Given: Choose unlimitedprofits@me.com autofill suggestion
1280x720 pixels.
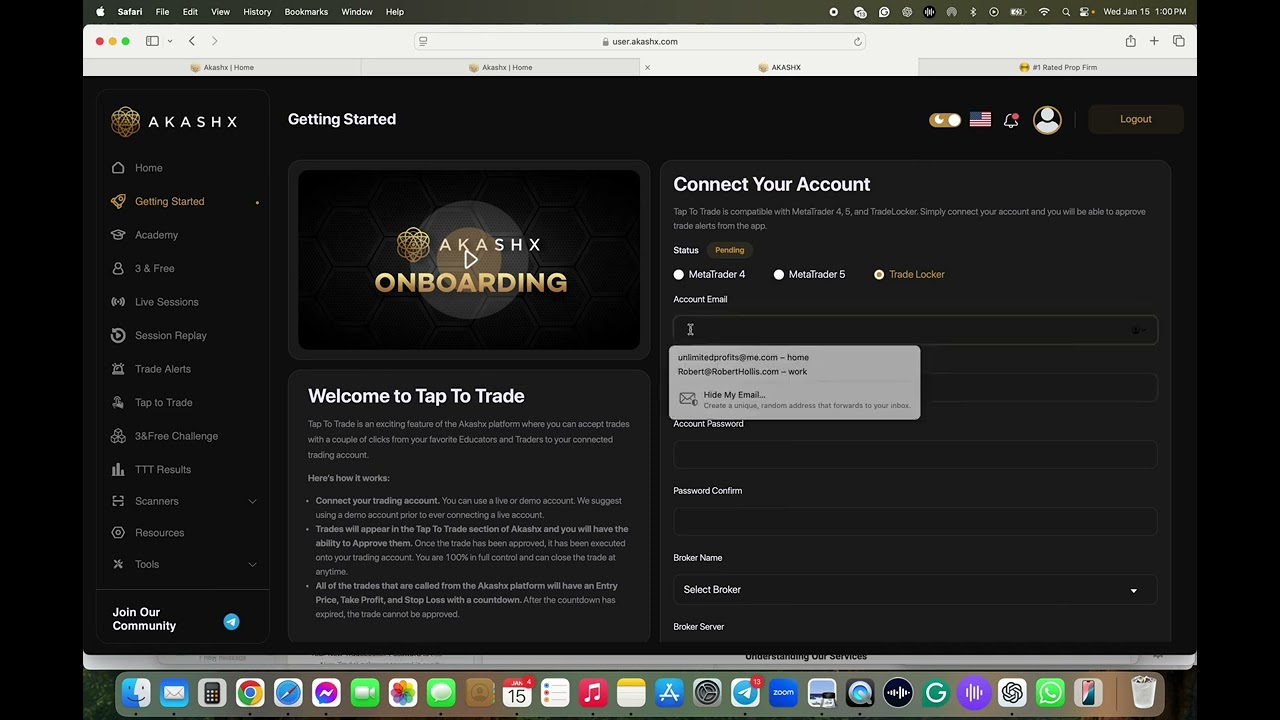Looking at the screenshot, I should point(743,357).
